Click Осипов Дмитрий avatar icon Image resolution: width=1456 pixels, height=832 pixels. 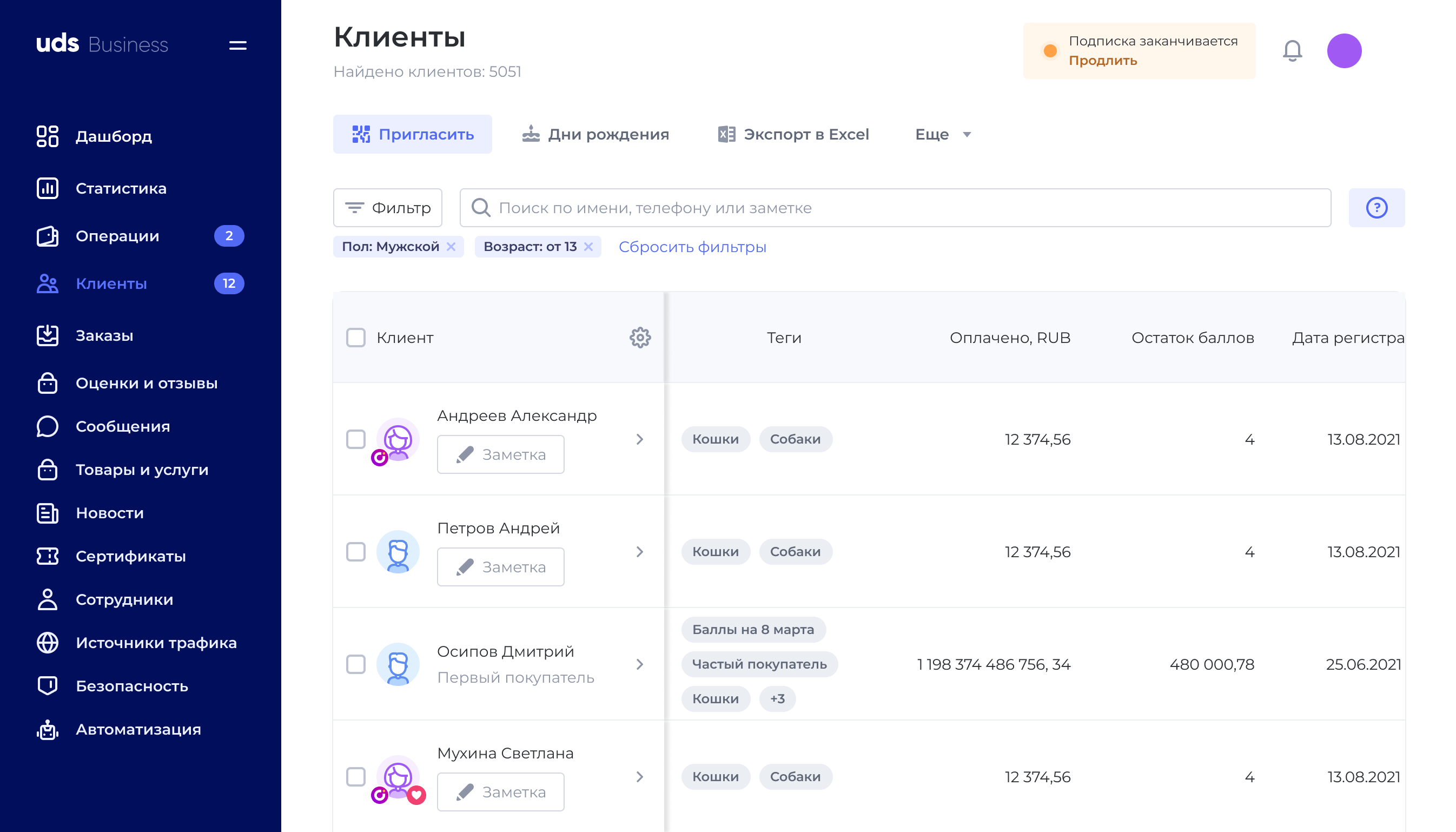pos(398,664)
